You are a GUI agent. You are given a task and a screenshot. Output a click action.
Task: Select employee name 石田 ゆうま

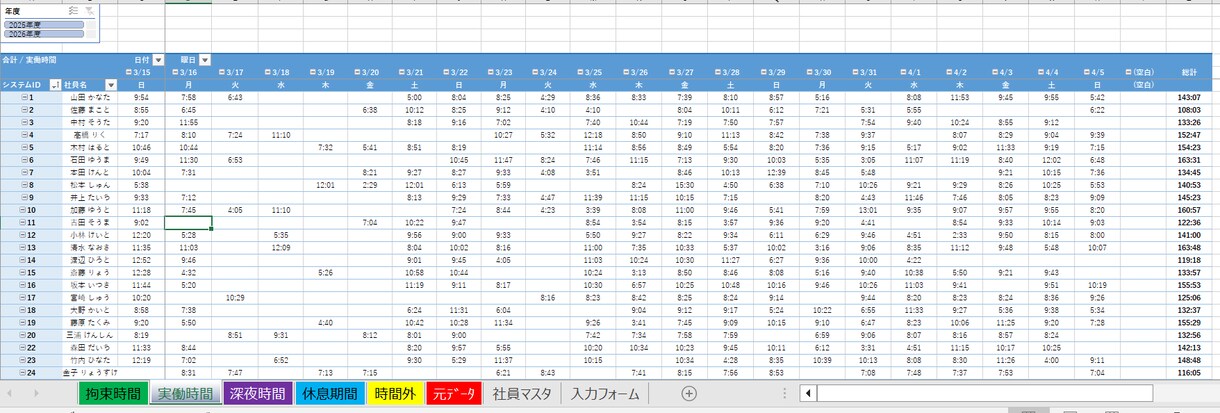pos(90,160)
